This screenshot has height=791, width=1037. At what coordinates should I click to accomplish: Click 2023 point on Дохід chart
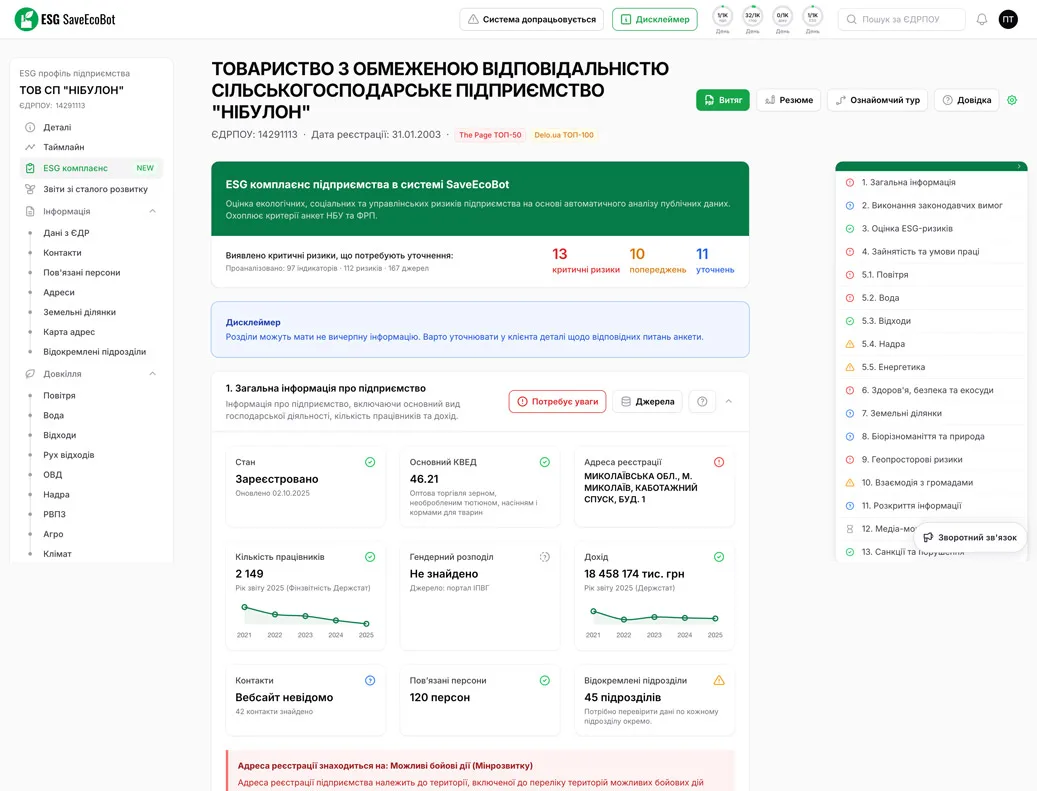654,617
